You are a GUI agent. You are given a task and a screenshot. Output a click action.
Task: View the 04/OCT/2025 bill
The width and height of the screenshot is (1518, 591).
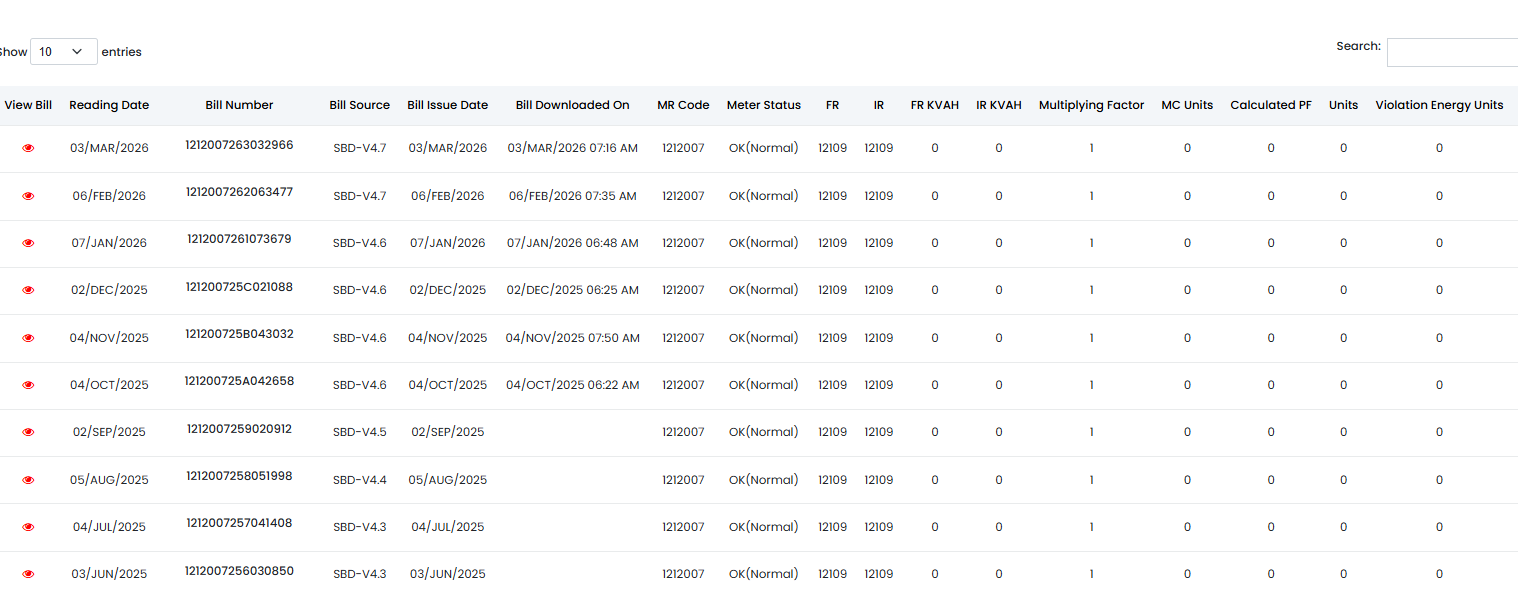click(x=28, y=385)
